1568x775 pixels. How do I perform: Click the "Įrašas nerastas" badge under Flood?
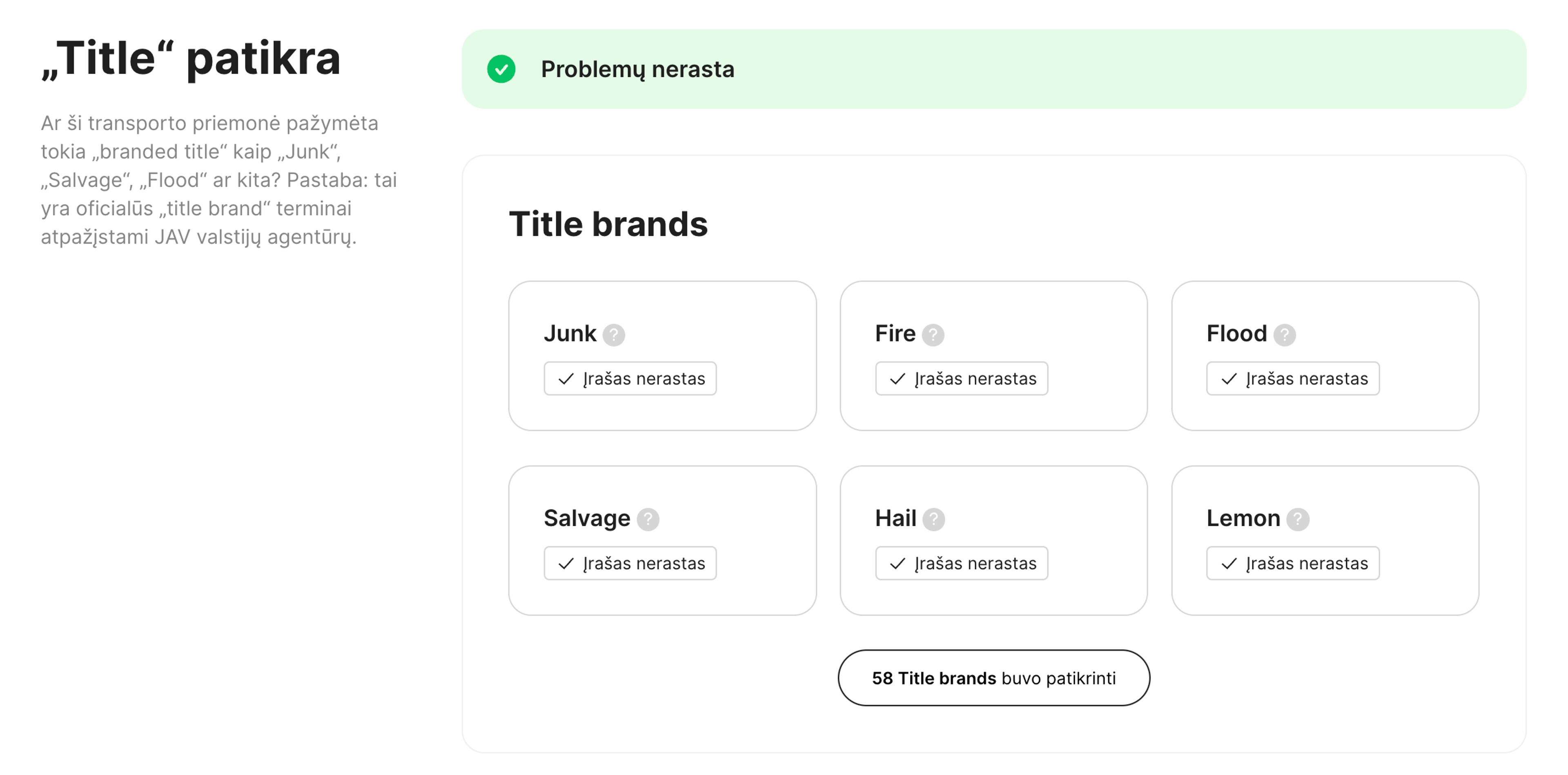[x=1292, y=379]
